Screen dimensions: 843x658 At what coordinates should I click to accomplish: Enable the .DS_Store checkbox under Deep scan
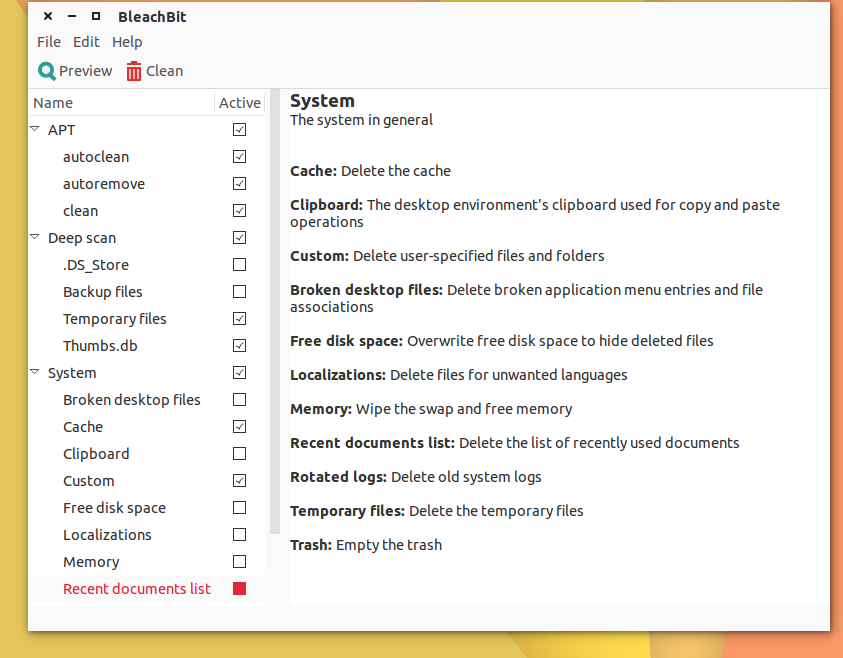tap(239, 264)
